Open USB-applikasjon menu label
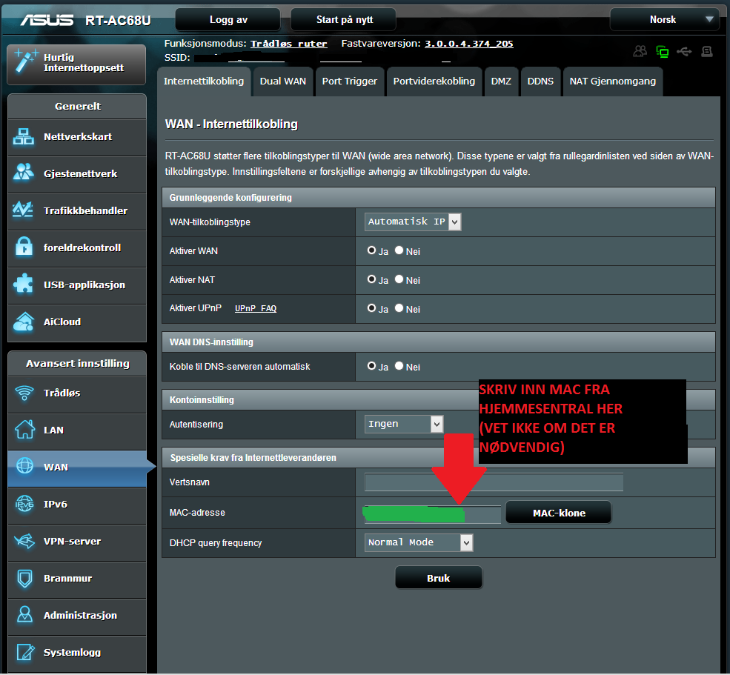730x675 pixels. tap(84, 285)
